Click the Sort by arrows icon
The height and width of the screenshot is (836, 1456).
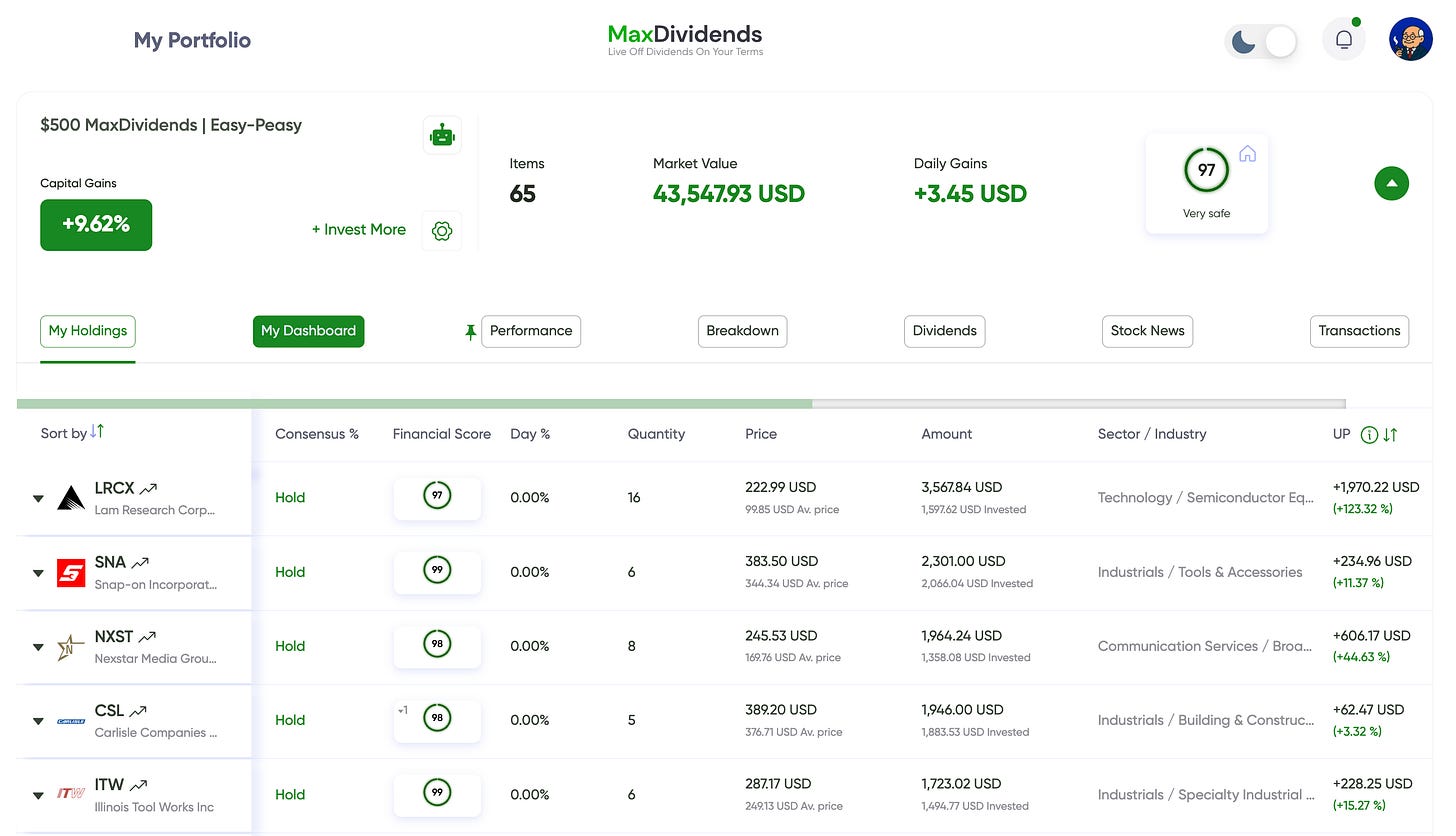(x=97, y=431)
